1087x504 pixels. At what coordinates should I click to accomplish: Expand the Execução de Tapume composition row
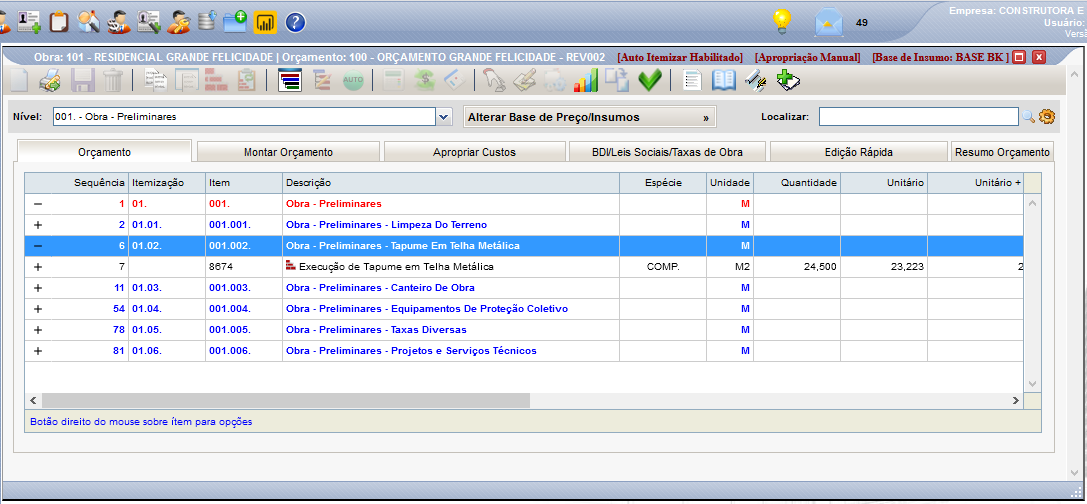pos(38,267)
